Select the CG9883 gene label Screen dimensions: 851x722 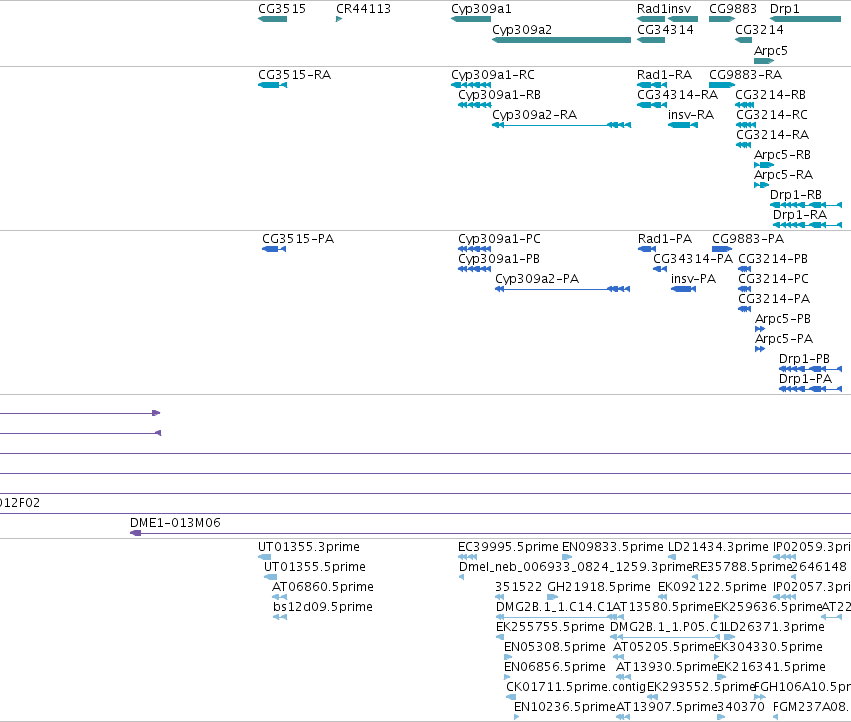[x=733, y=9]
